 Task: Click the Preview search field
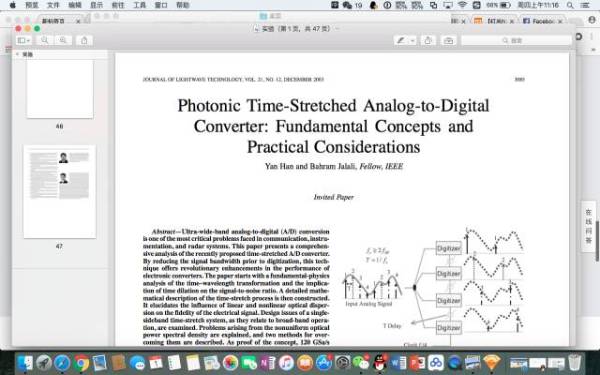(x=516, y=40)
